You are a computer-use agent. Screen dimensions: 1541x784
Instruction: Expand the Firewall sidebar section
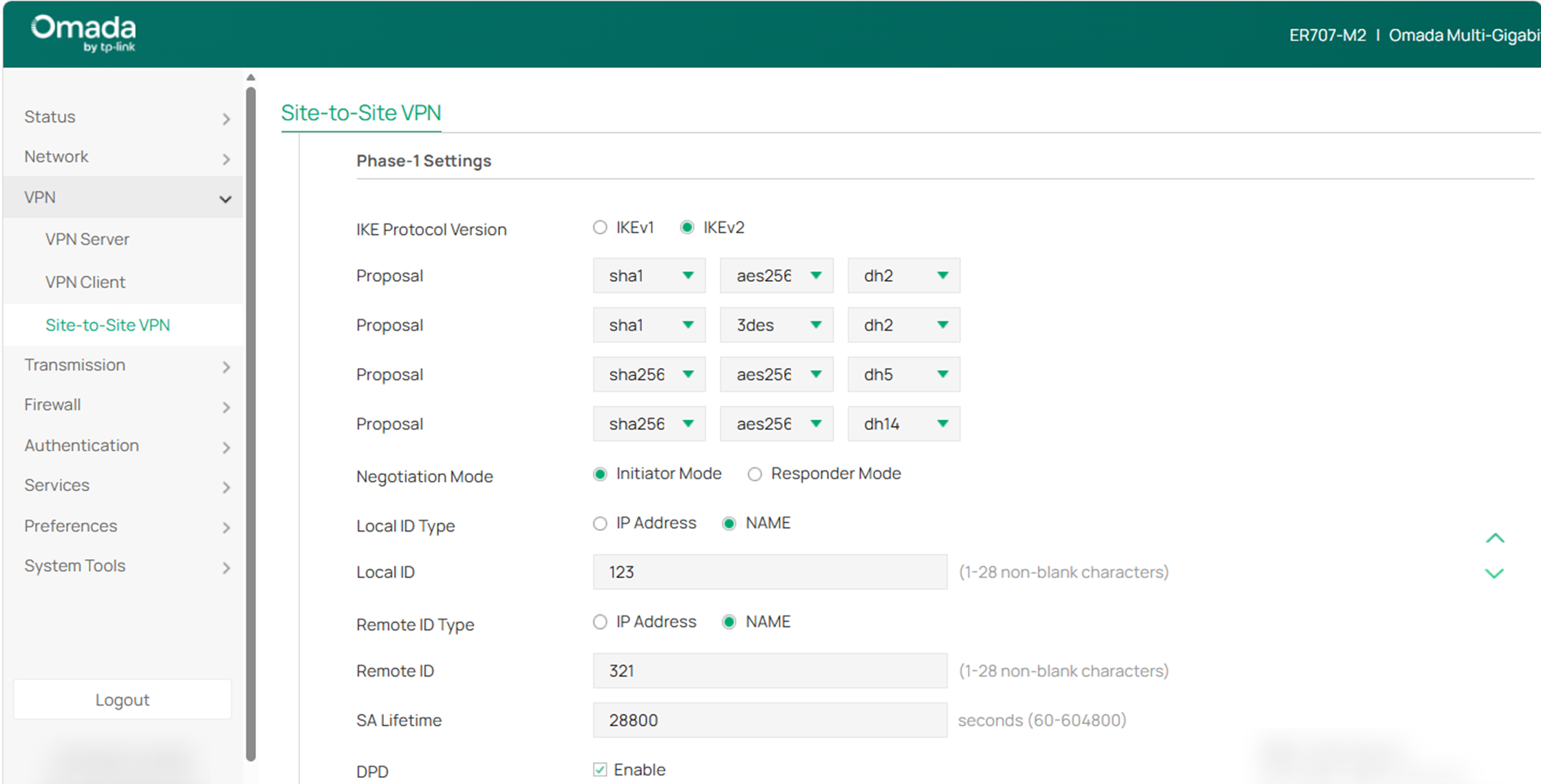(x=52, y=404)
